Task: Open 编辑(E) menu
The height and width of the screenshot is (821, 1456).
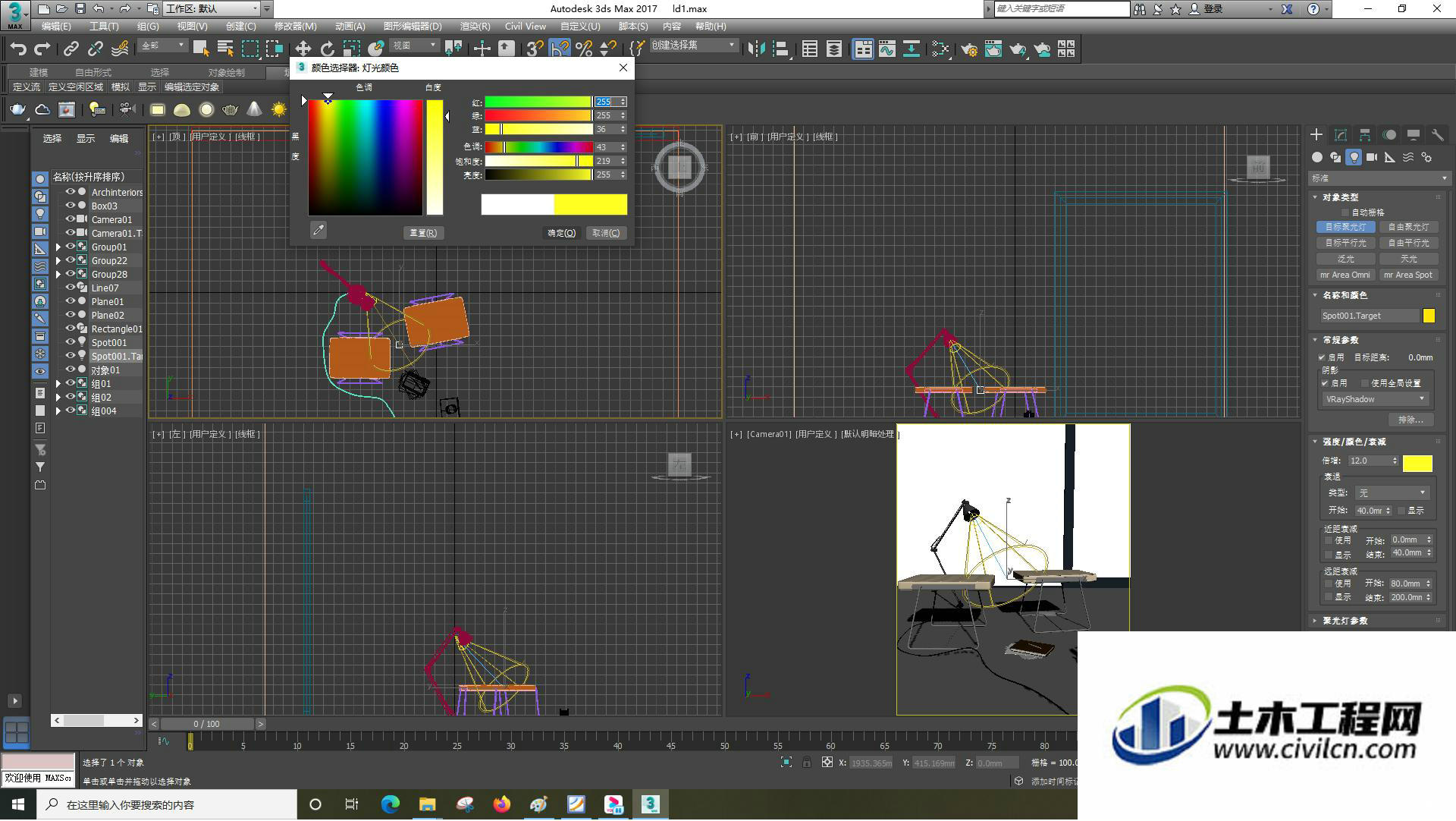Action: point(56,27)
